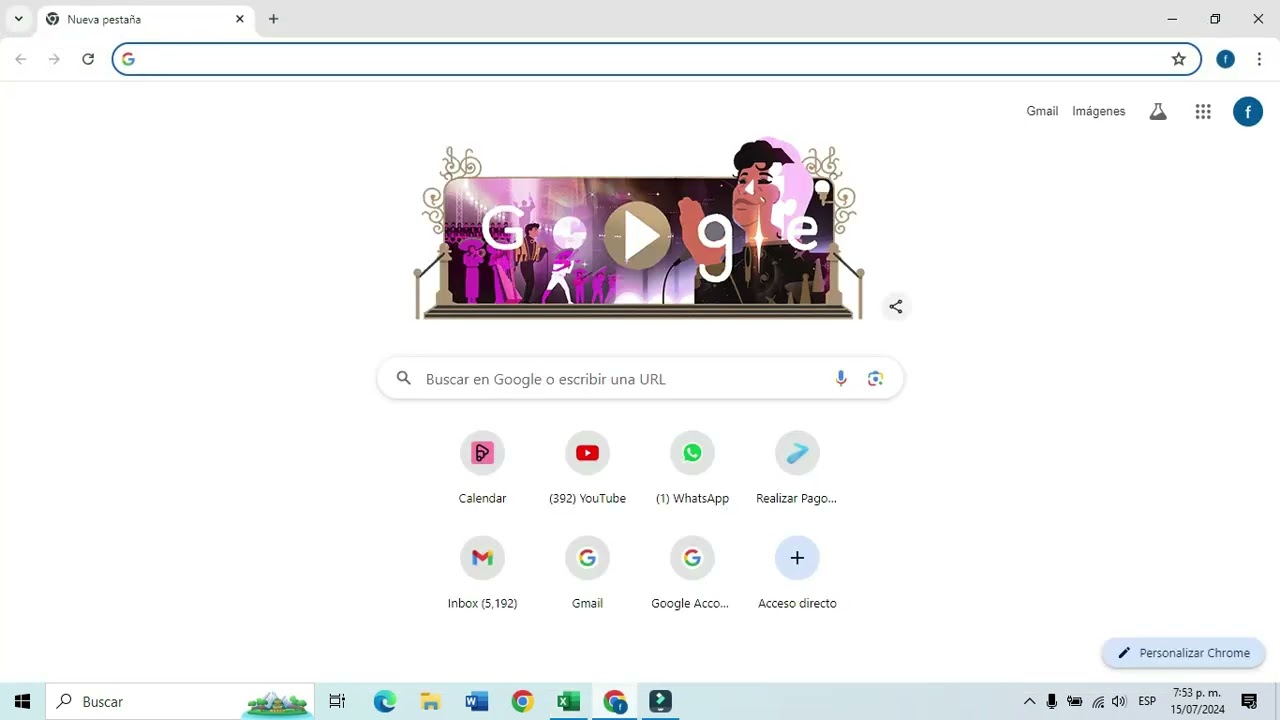The width and height of the screenshot is (1280, 720).
Task: Change the ESP input language
Action: tap(1147, 702)
